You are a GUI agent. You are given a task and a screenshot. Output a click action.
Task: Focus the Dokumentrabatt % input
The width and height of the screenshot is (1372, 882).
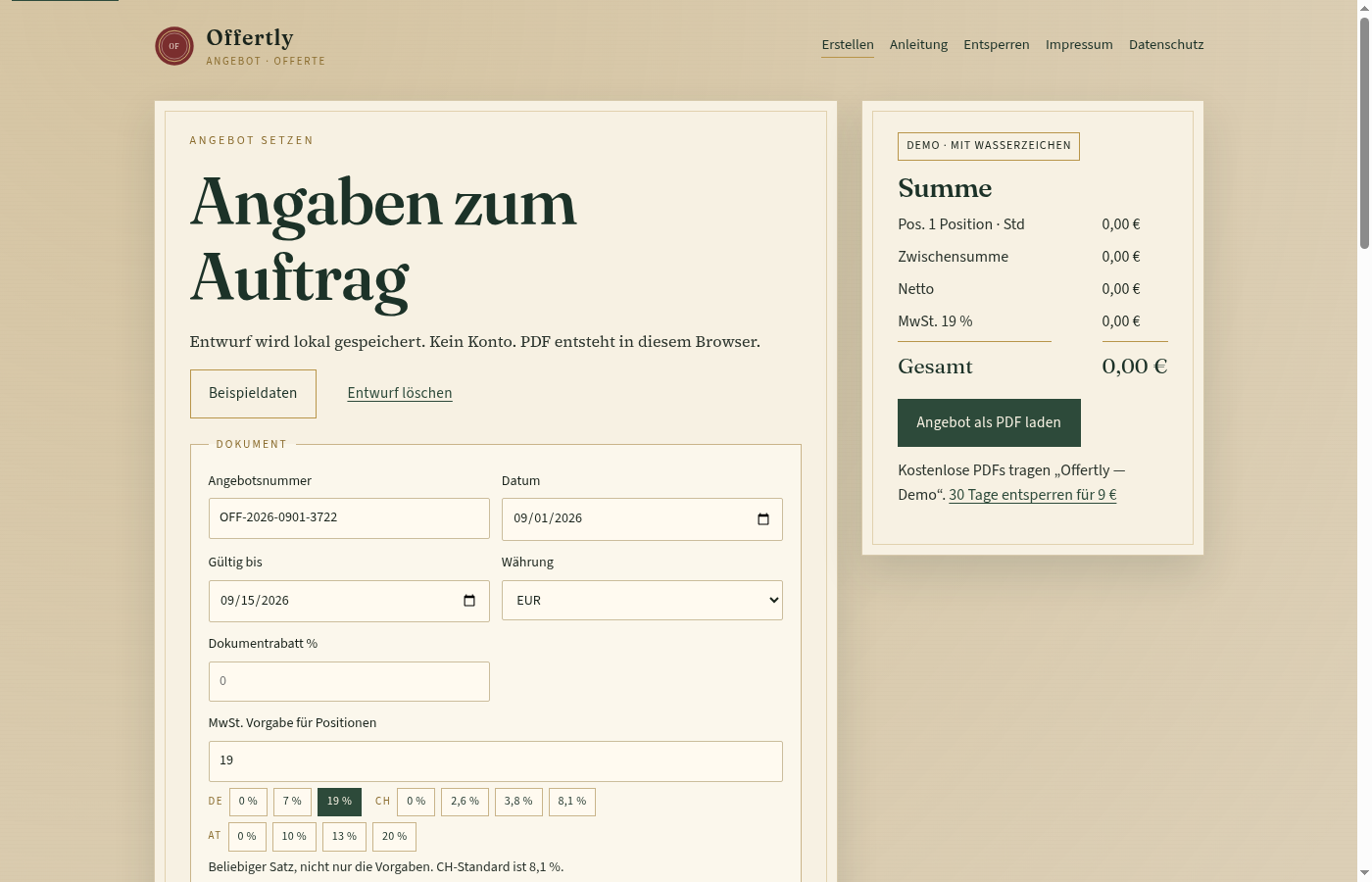pos(349,681)
